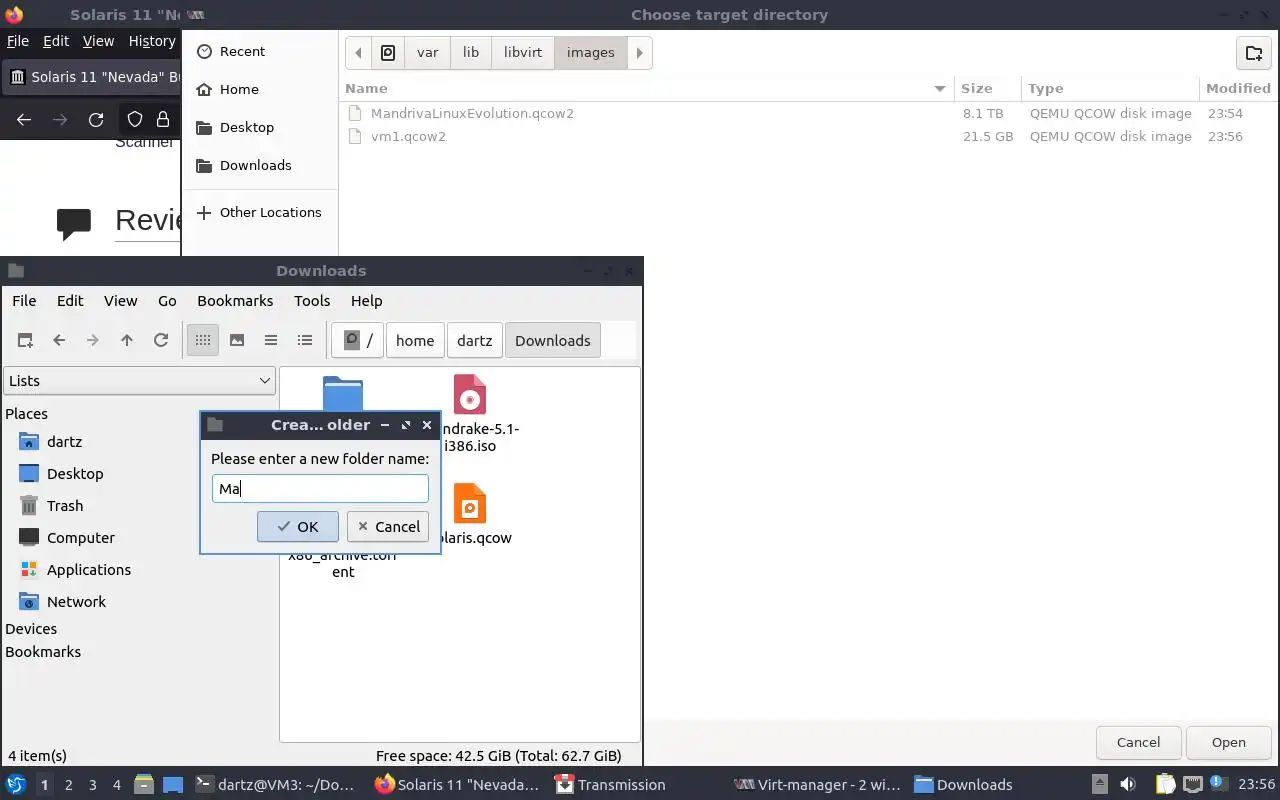Navigate to 'var' in chooser path
Image resolution: width=1280 pixels, height=800 pixels.
pyautogui.click(x=428, y=52)
